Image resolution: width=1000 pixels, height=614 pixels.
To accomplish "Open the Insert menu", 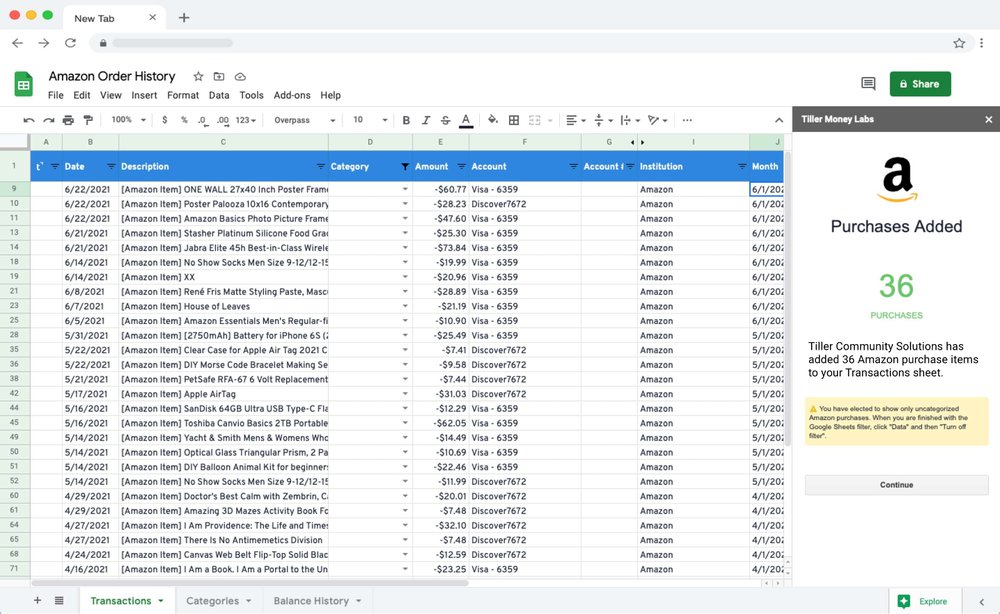I will [x=144, y=95].
